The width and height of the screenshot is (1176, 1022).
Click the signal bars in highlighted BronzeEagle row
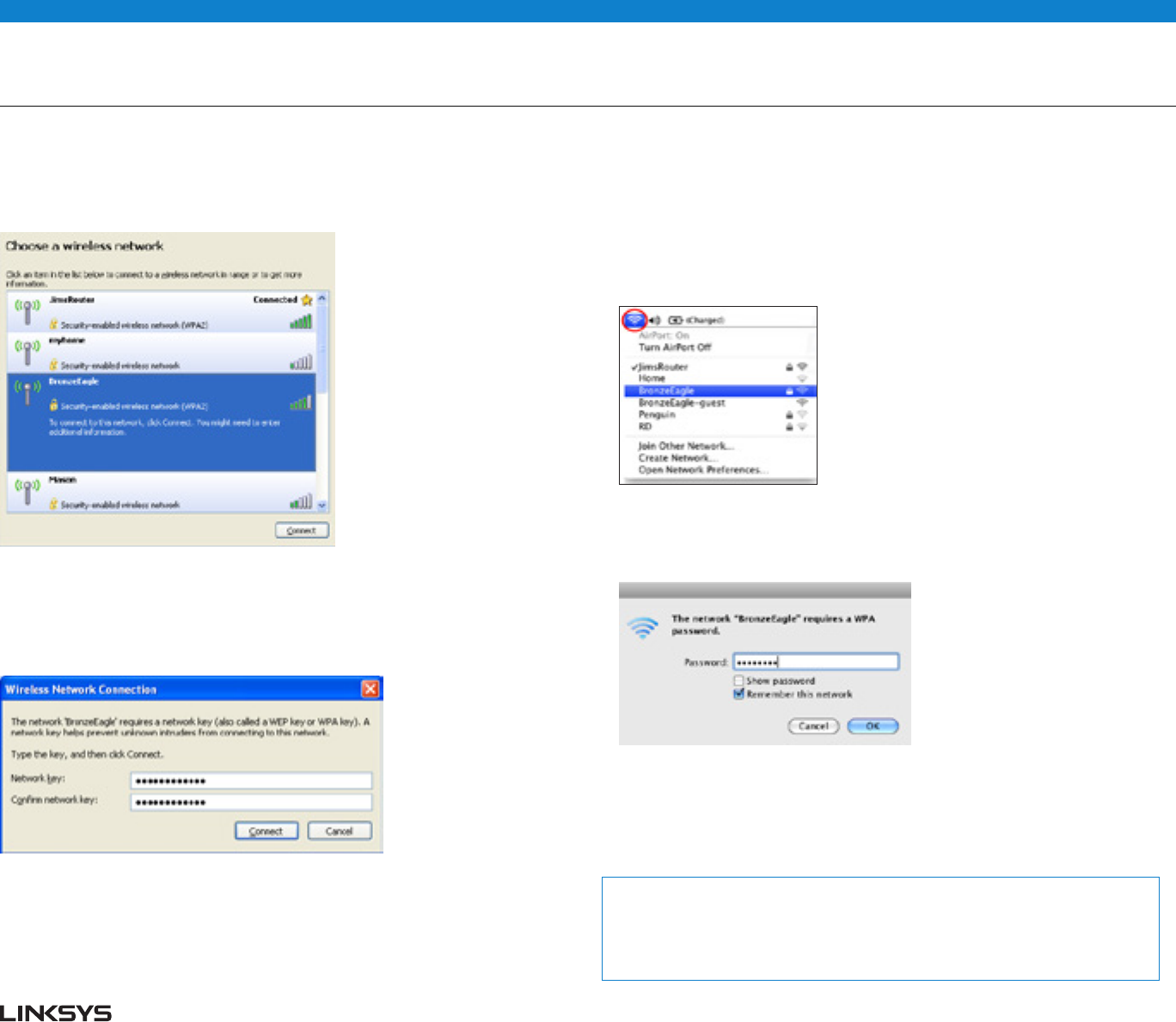tap(301, 402)
